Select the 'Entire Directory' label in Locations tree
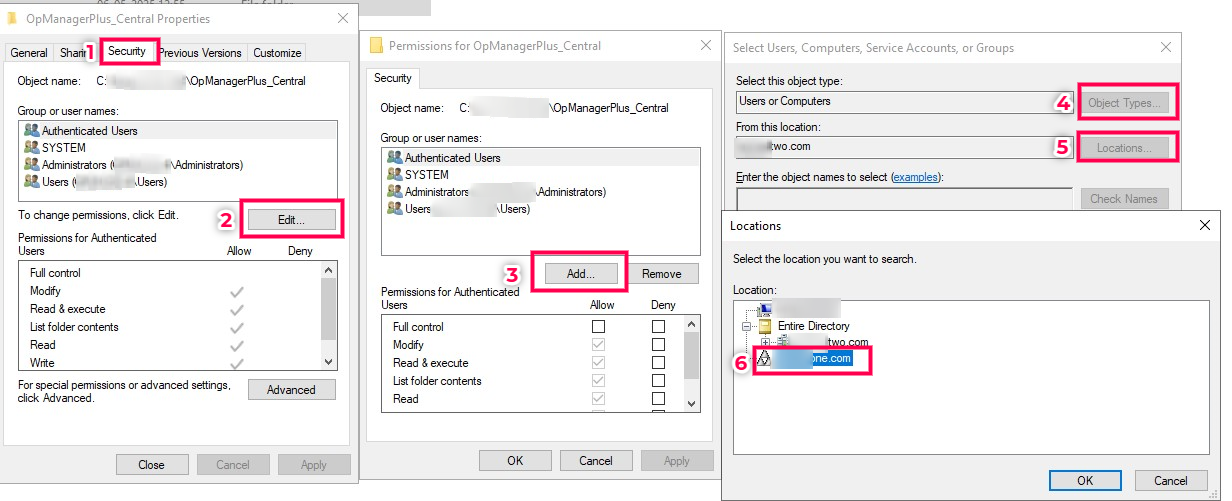 [x=814, y=326]
